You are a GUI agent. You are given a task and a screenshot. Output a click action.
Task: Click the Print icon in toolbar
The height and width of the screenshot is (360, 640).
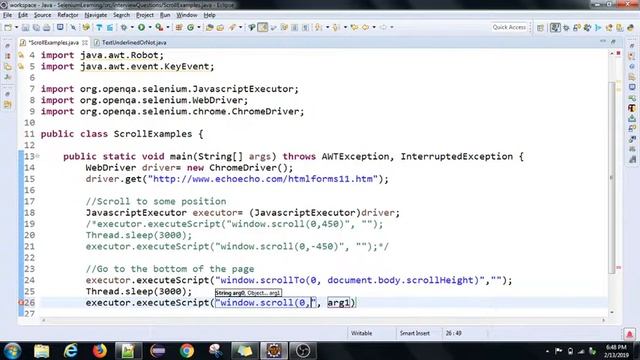(x=47, y=27)
